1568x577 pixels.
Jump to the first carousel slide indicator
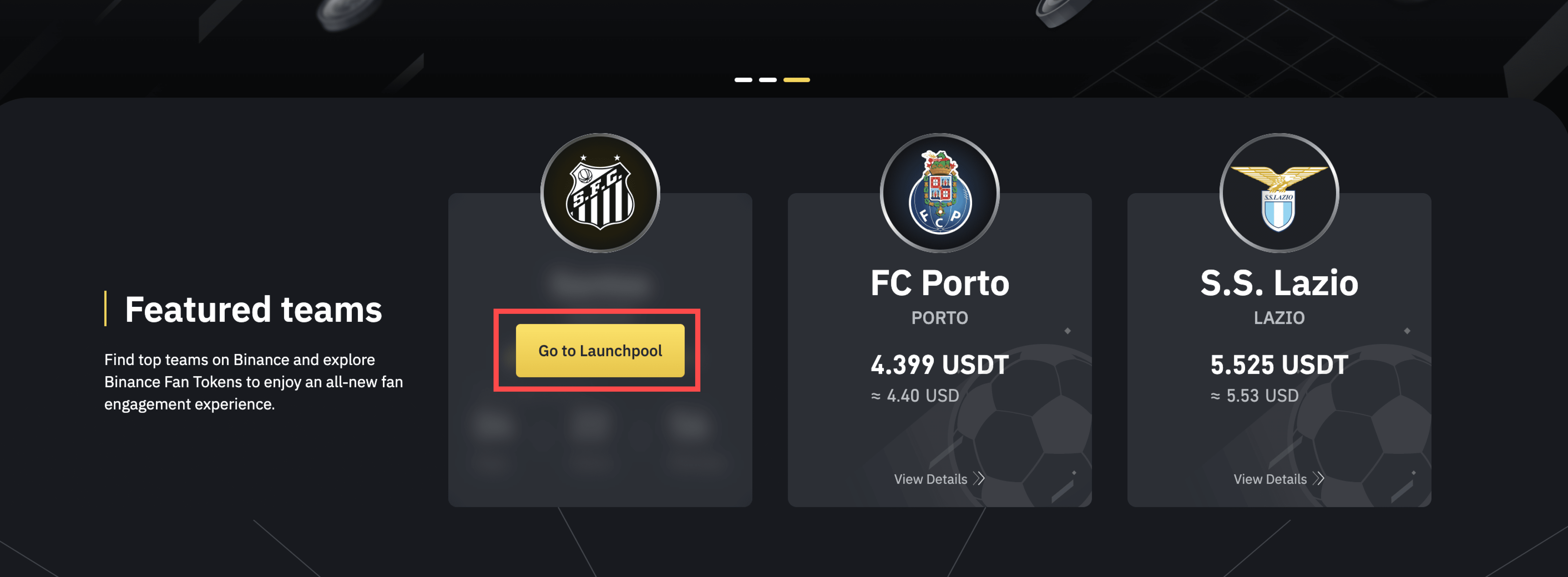[743, 80]
